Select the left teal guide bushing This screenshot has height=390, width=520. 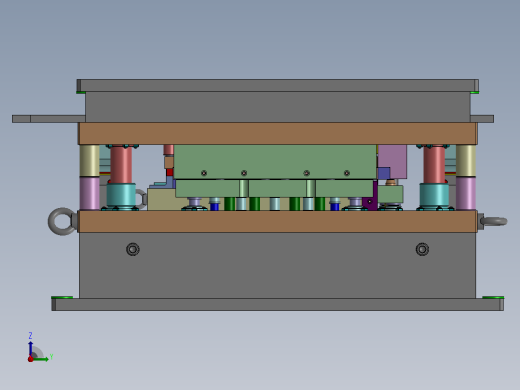(x=121, y=195)
